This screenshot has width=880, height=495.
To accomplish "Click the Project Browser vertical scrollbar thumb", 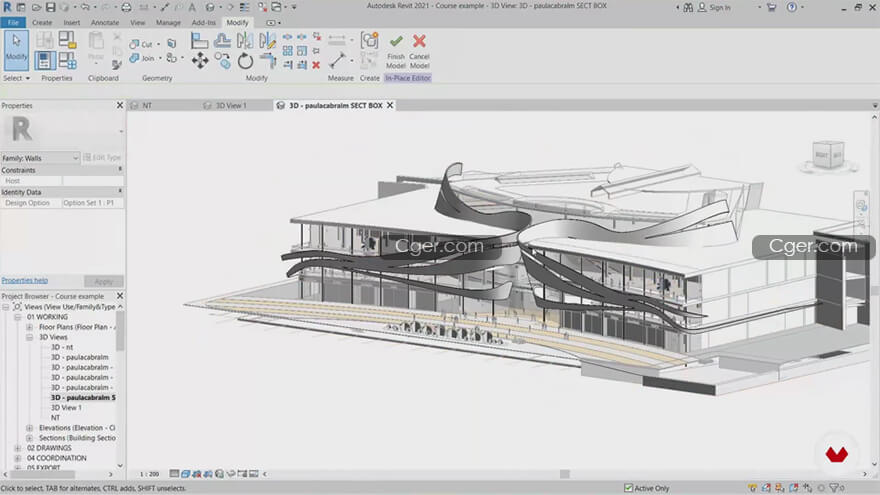I will coord(120,331).
